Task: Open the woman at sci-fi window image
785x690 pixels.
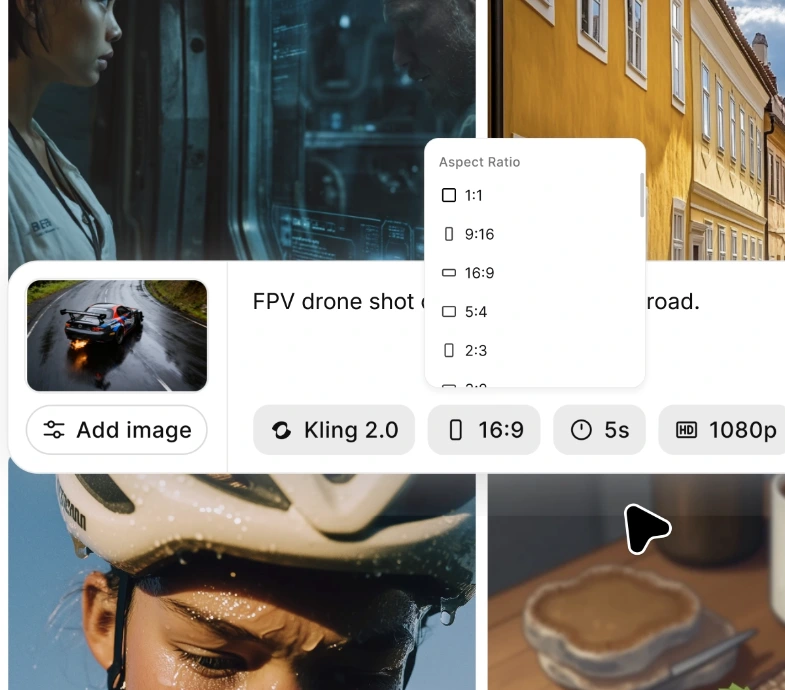Action: point(242,130)
